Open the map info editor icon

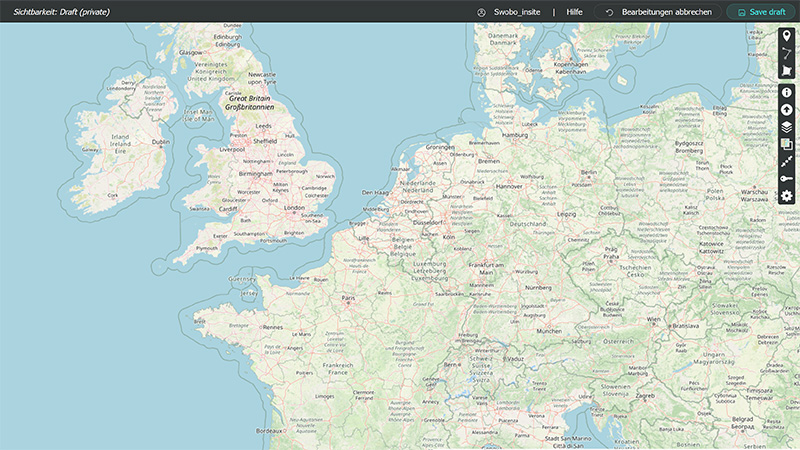click(786, 92)
